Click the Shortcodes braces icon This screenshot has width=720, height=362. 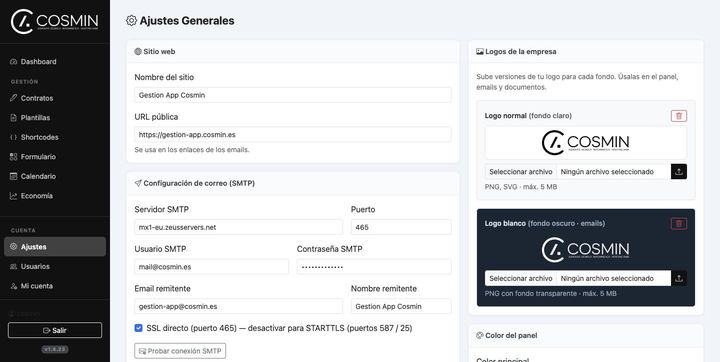pos(13,137)
